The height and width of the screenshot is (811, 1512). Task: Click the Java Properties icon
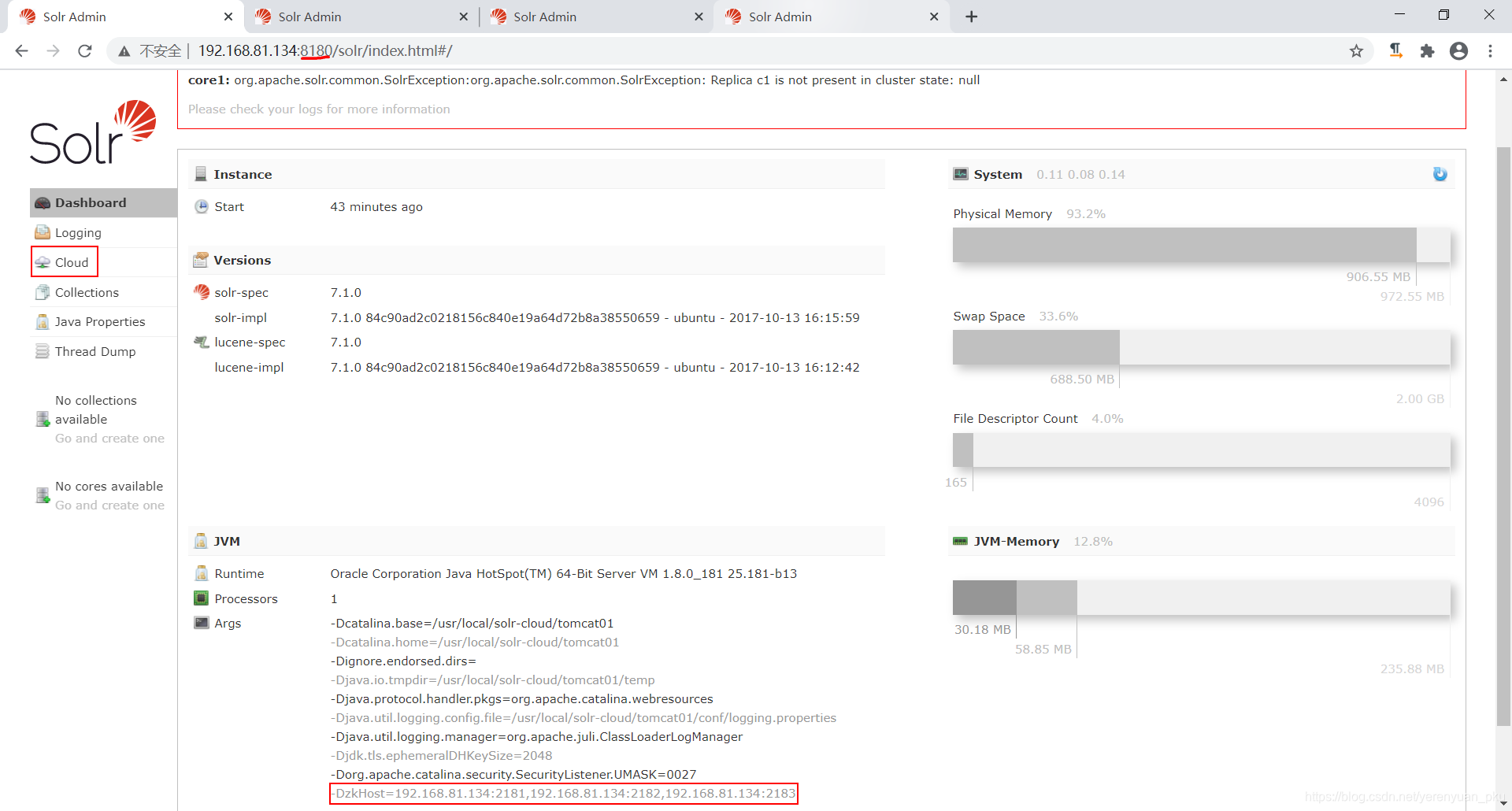pos(43,321)
